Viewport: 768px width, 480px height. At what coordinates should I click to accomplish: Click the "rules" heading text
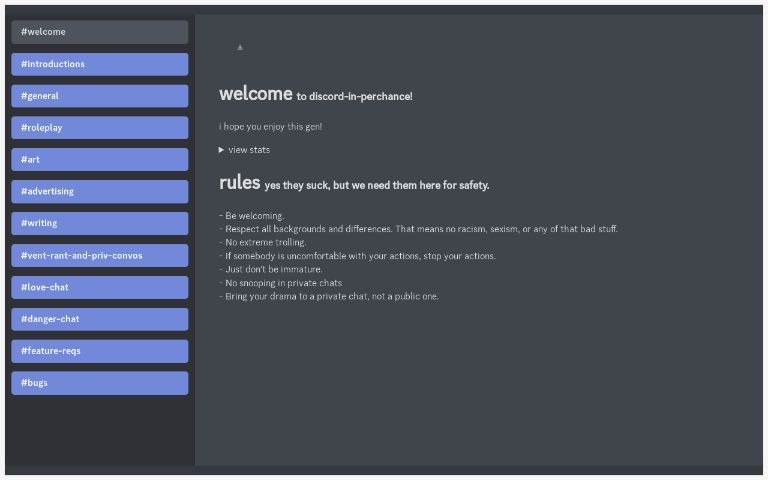coord(240,183)
